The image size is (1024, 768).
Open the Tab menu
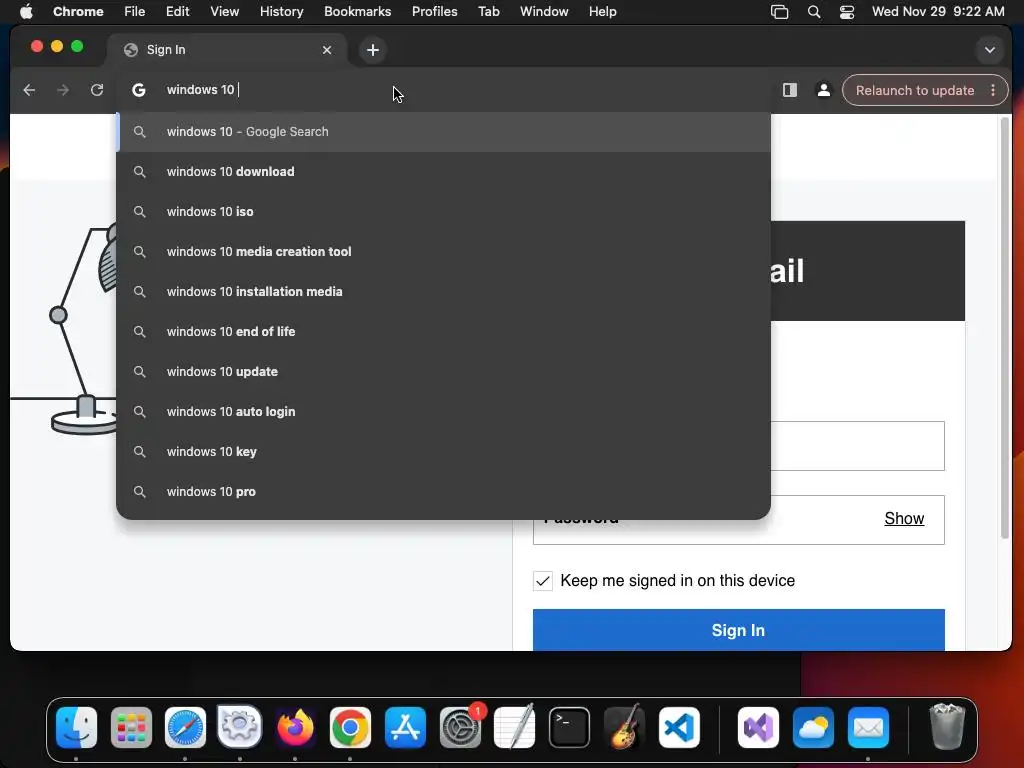488,11
